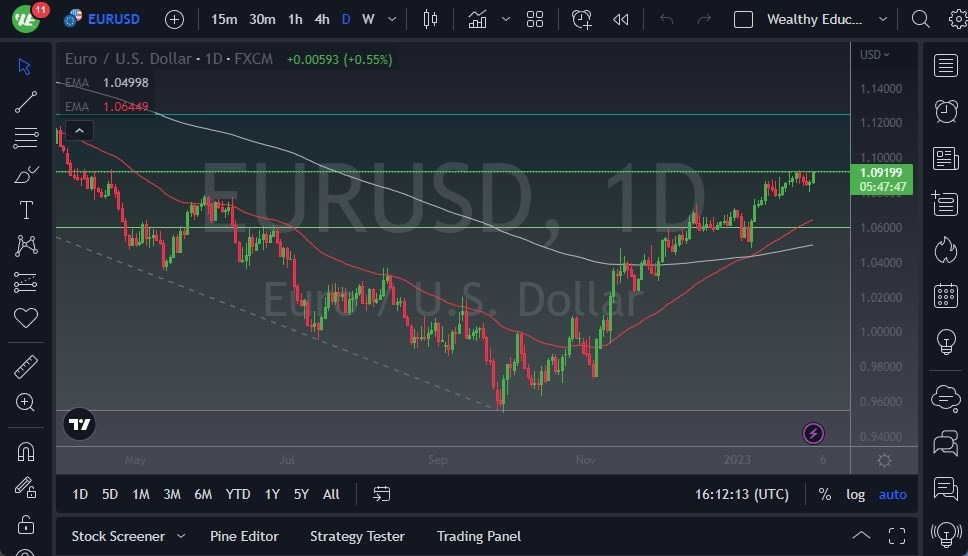Toggle auto scale mode
This screenshot has height=556, width=968.
(893, 494)
